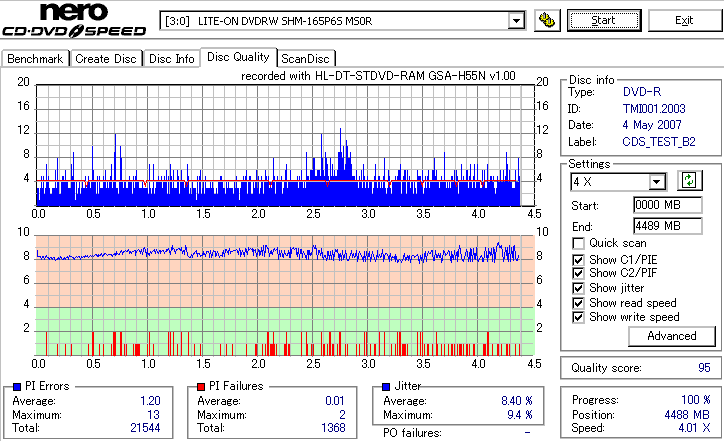The width and height of the screenshot is (724, 441).
Task: Open the 4 X speed dropdown
Action: click(x=656, y=182)
